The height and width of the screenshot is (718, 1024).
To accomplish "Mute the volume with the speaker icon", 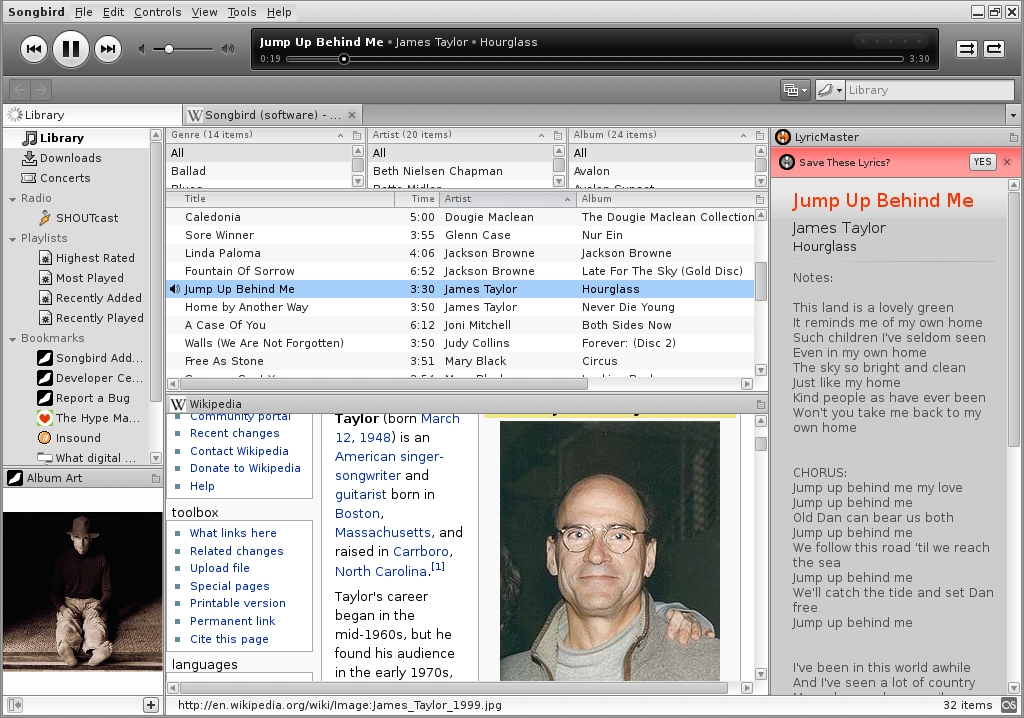I will tap(141, 49).
